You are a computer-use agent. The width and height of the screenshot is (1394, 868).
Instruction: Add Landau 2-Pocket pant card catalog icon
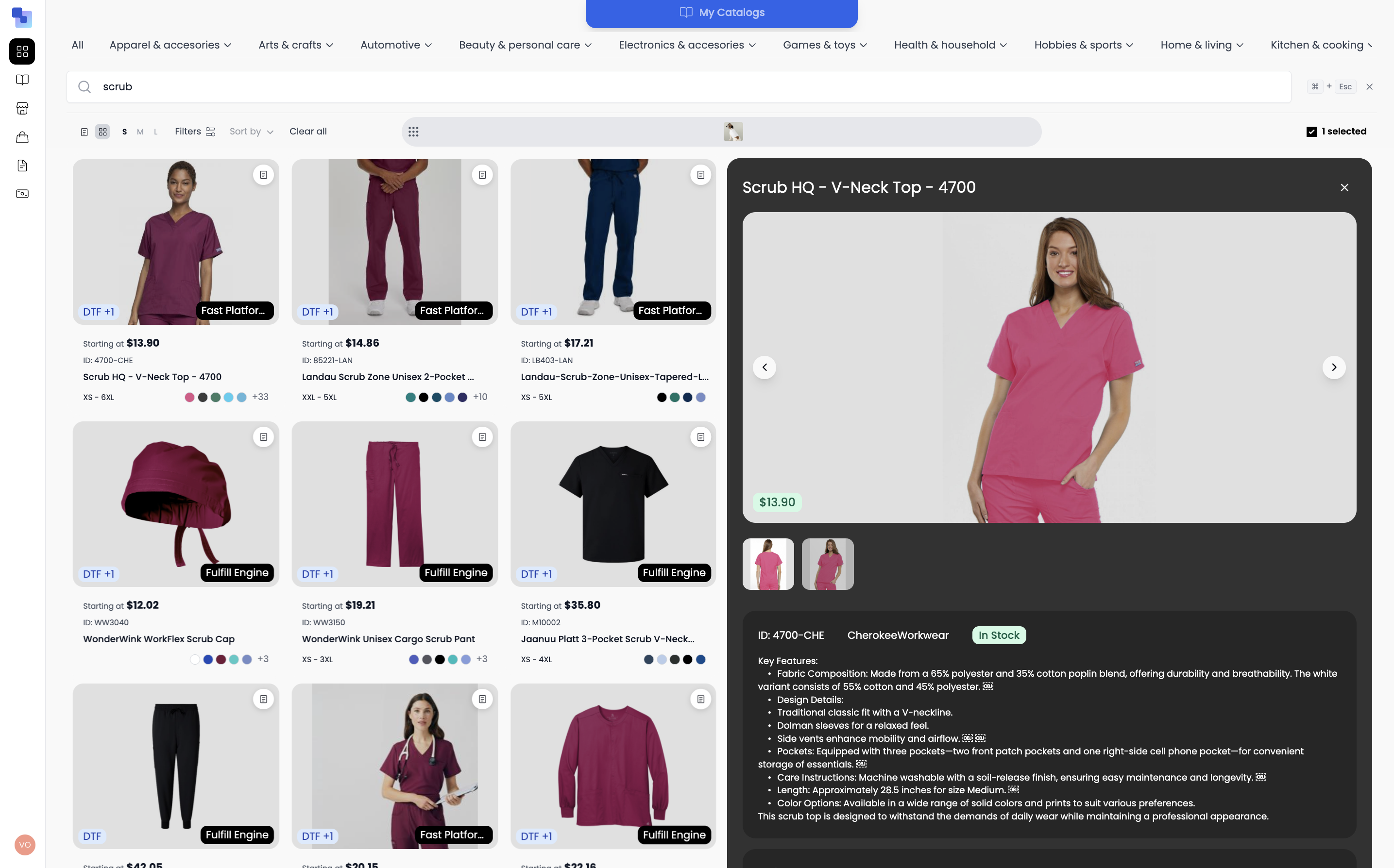[x=482, y=174]
